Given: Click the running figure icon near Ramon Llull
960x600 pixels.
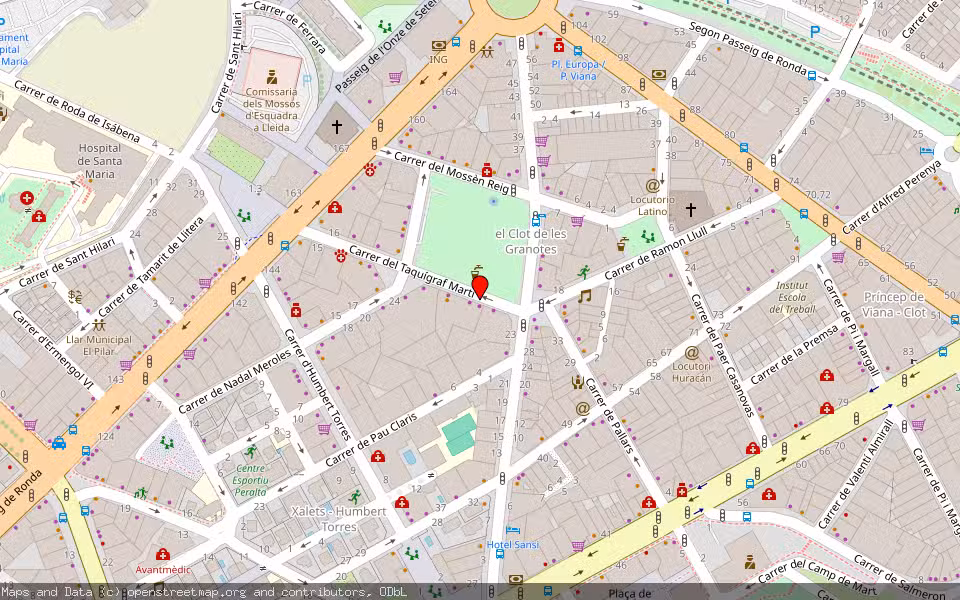Looking at the screenshot, I should coord(583,272).
